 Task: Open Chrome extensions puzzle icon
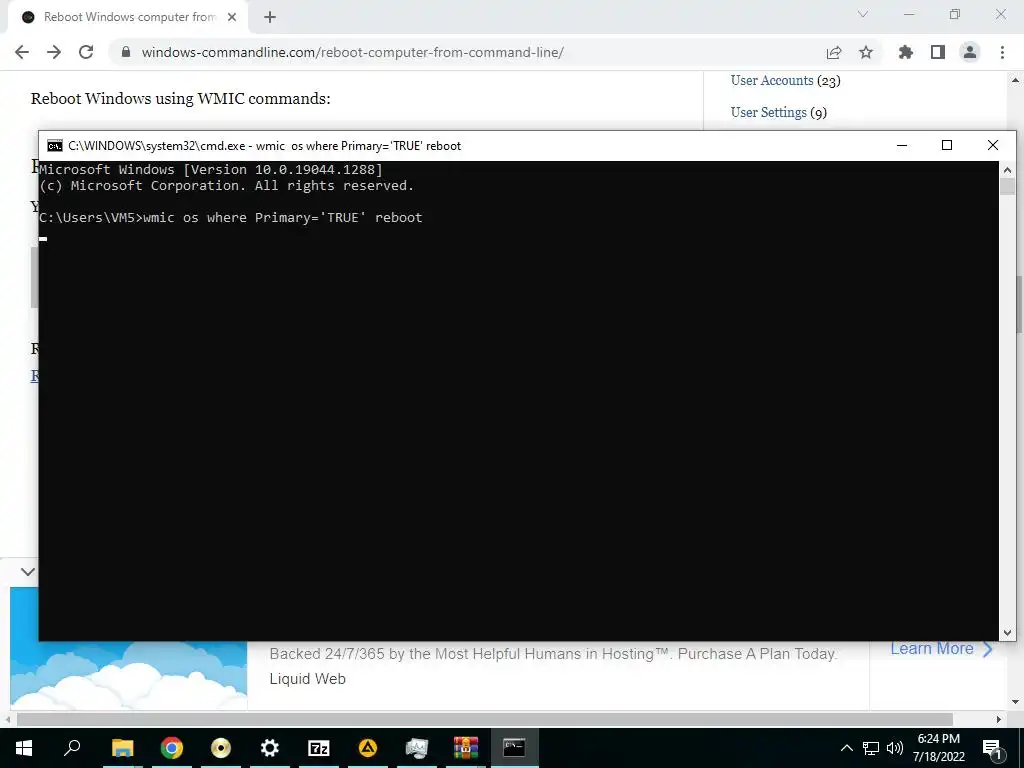tap(905, 52)
